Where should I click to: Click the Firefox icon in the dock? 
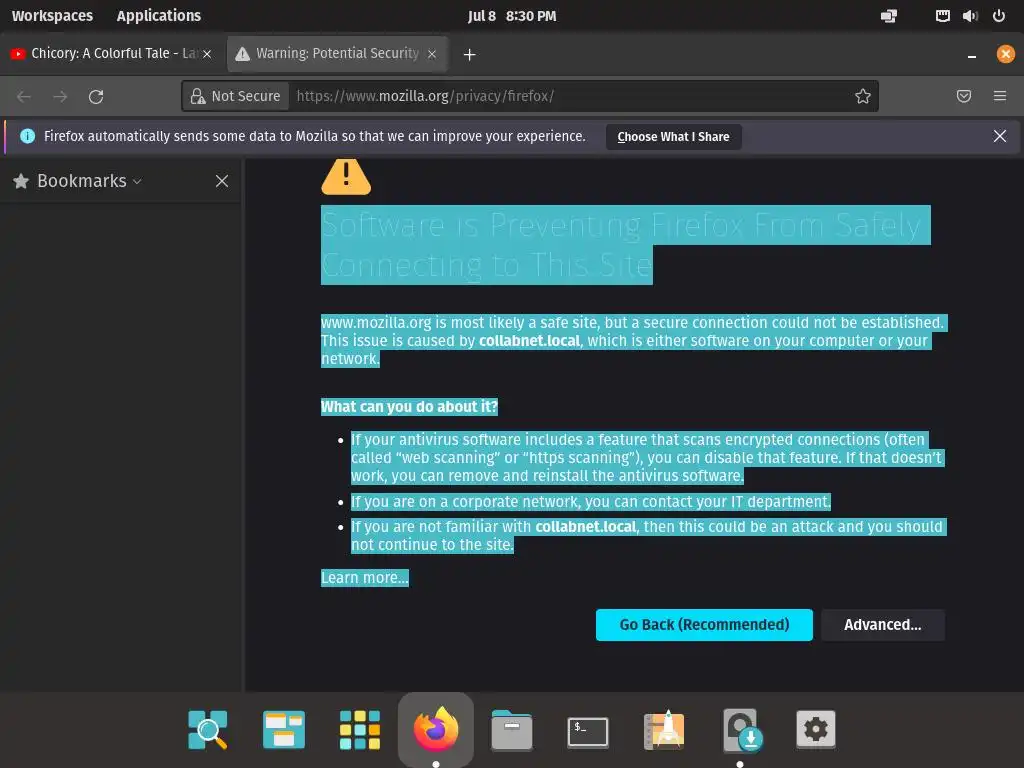tap(436, 729)
